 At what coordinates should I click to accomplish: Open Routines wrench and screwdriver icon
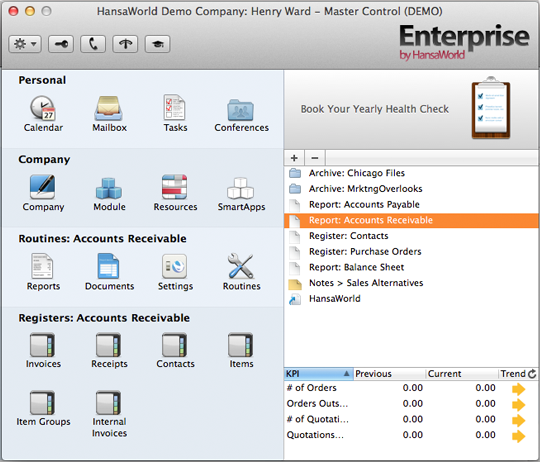[x=241, y=266]
